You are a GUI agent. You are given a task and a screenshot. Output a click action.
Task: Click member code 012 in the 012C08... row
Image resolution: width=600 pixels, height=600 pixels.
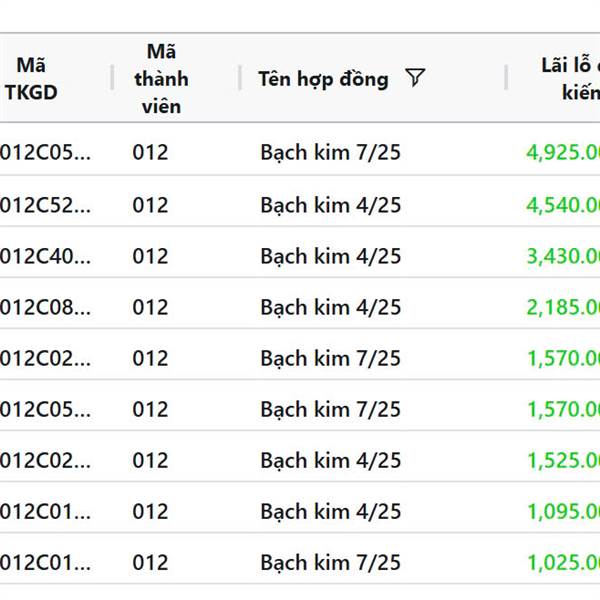(x=150, y=307)
